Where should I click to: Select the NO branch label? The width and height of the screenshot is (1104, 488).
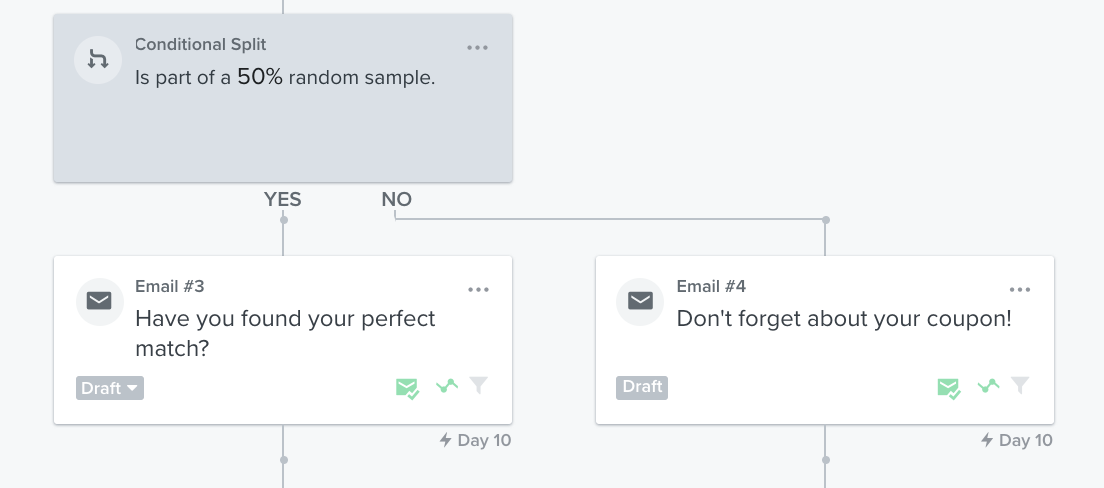tap(396, 200)
